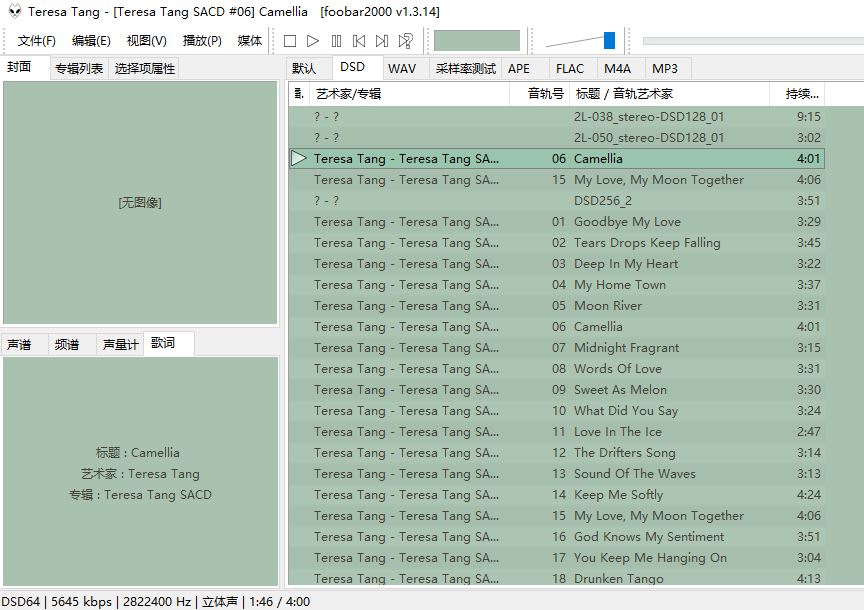
Task: Switch to the 频谱 tab
Action: pos(72,345)
